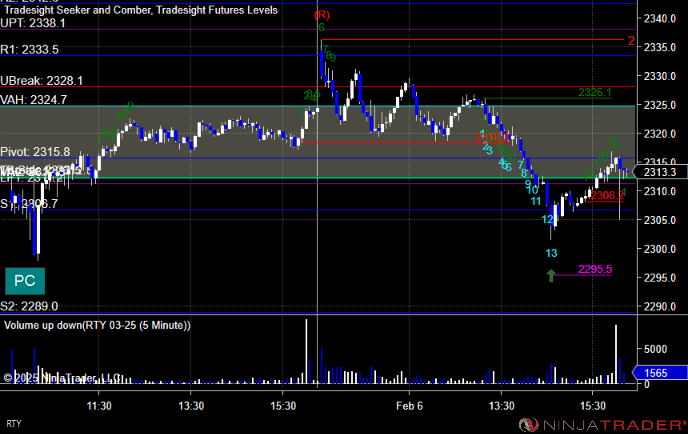Select the UBreak: 2328.1 label
Viewport: 688px width, 434px height.
pyautogui.click(x=41, y=81)
